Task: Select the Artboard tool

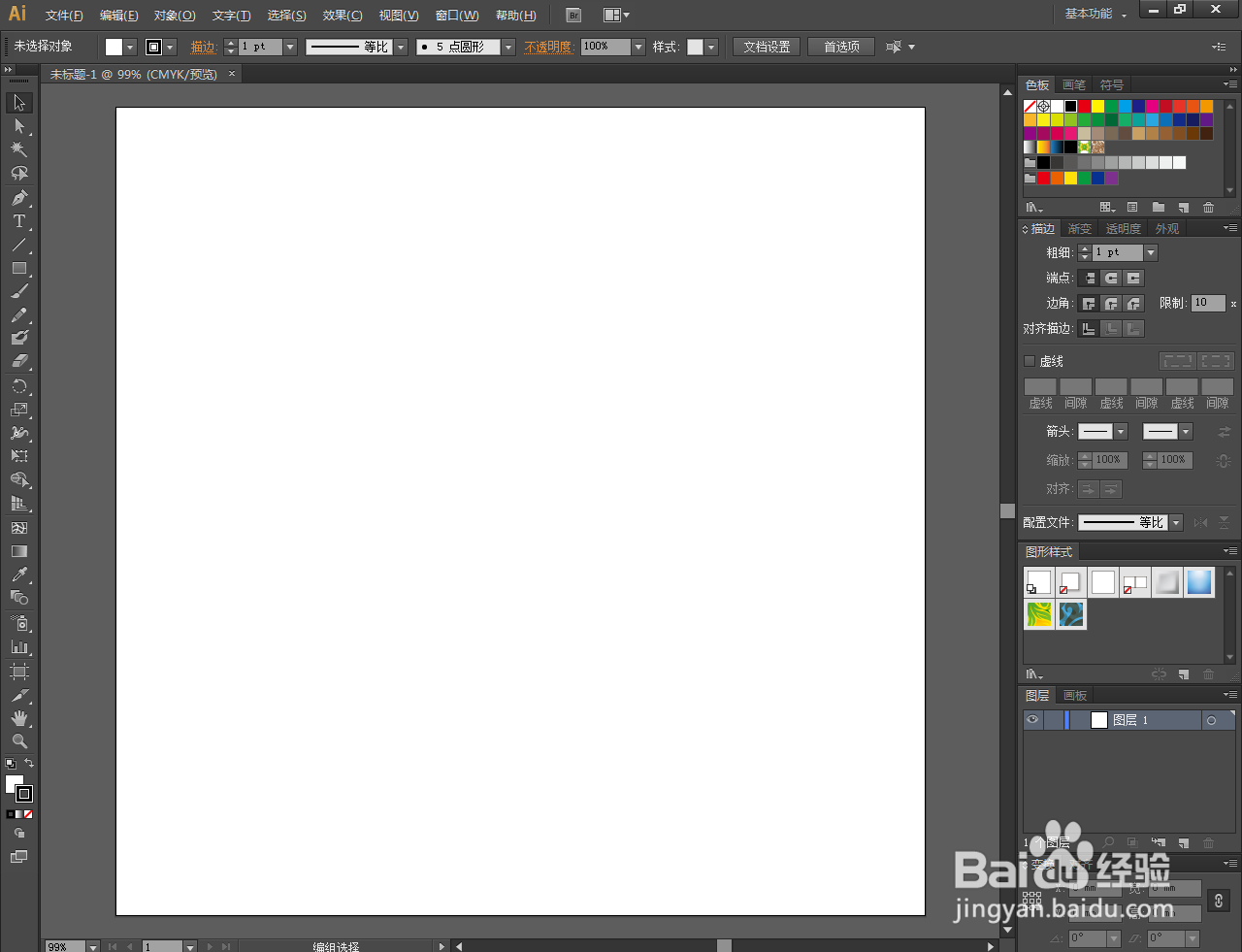Action: point(19,672)
